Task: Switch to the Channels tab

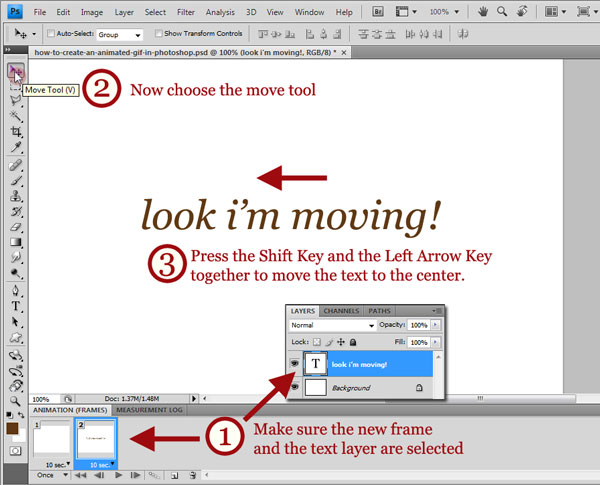Action: tap(343, 311)
